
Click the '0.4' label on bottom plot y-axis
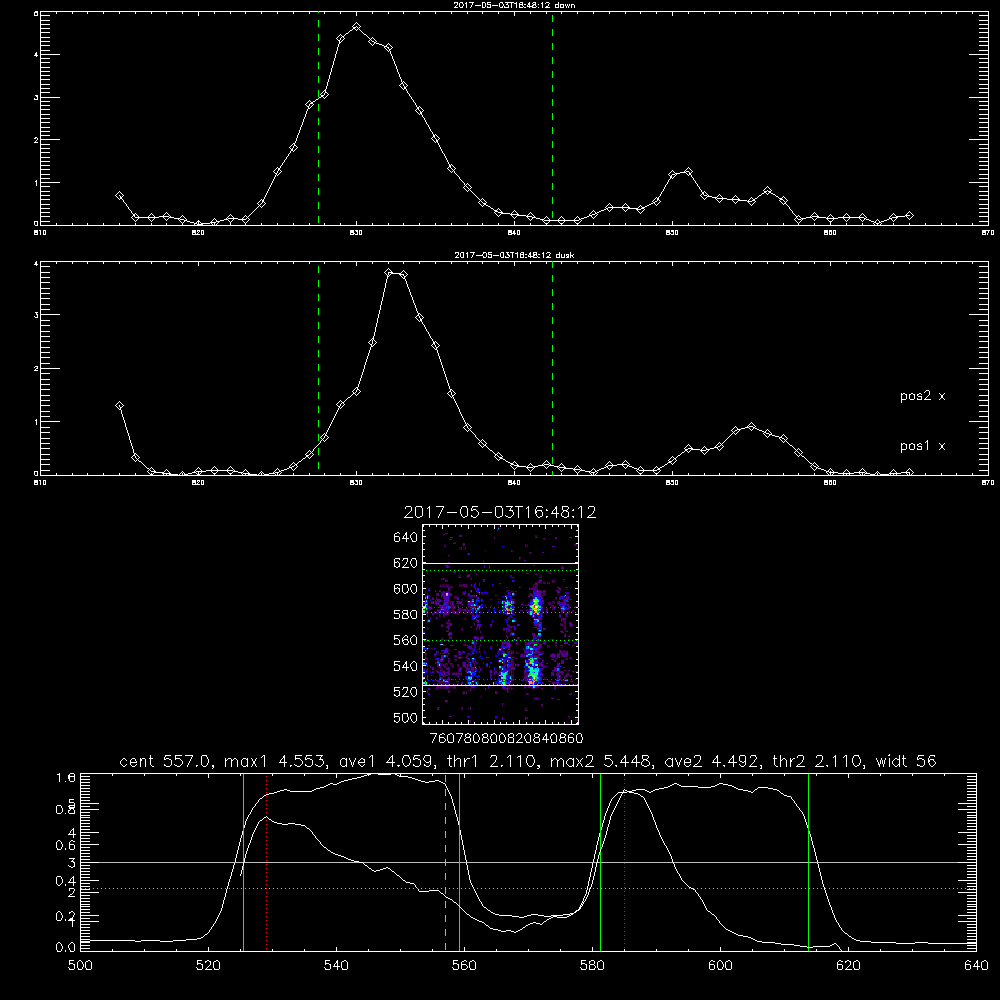(66, 881)
